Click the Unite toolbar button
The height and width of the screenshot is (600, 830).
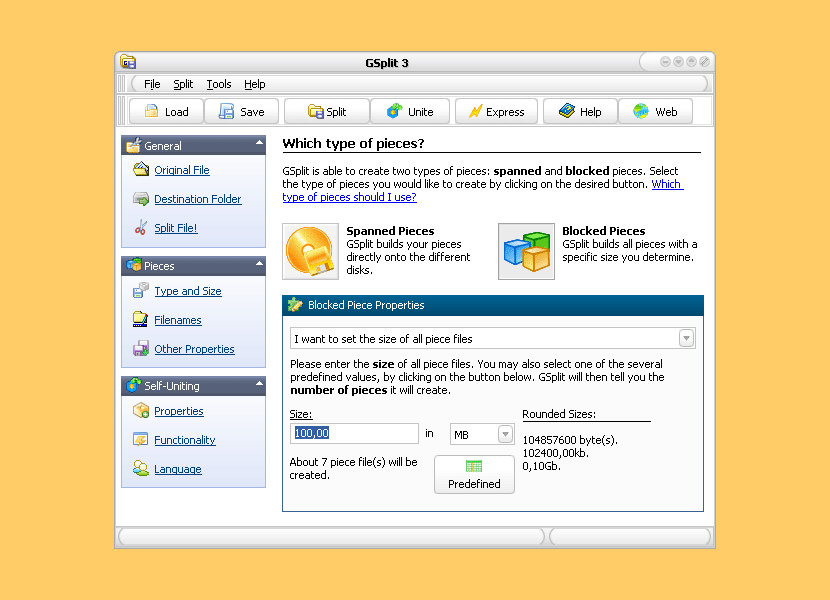410,111
